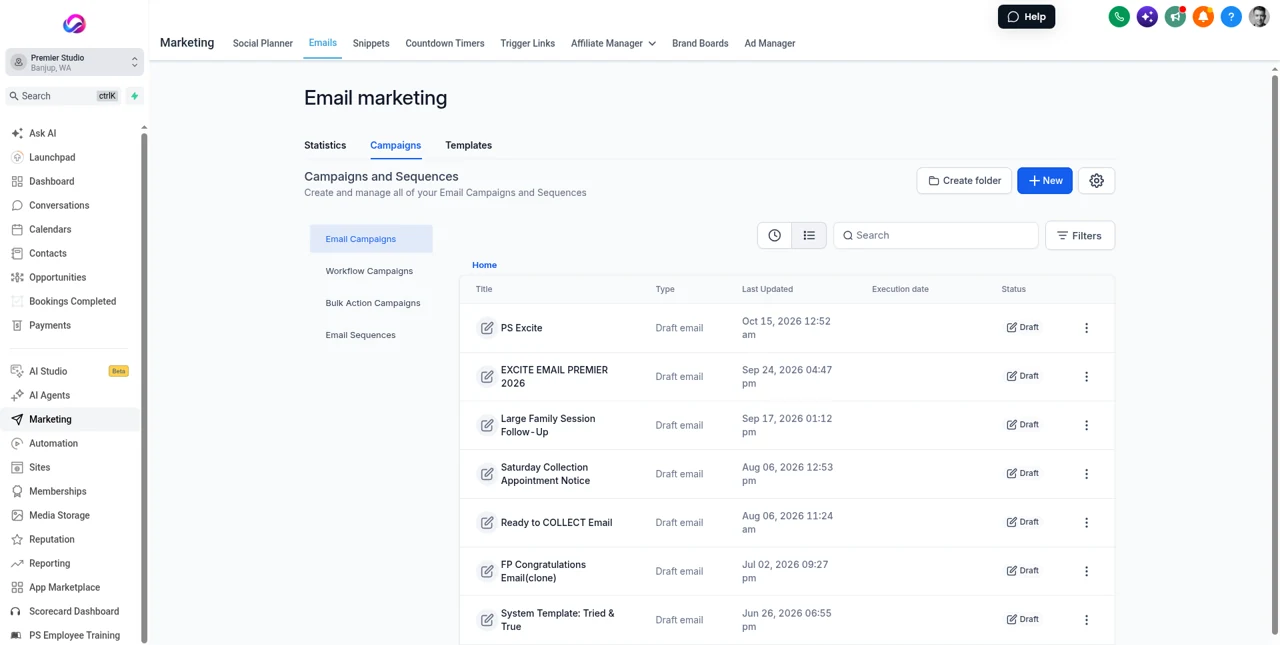Open the email settings gear icon
This screenshot has width=1280, height=645.
click(x=1096, y=181)
